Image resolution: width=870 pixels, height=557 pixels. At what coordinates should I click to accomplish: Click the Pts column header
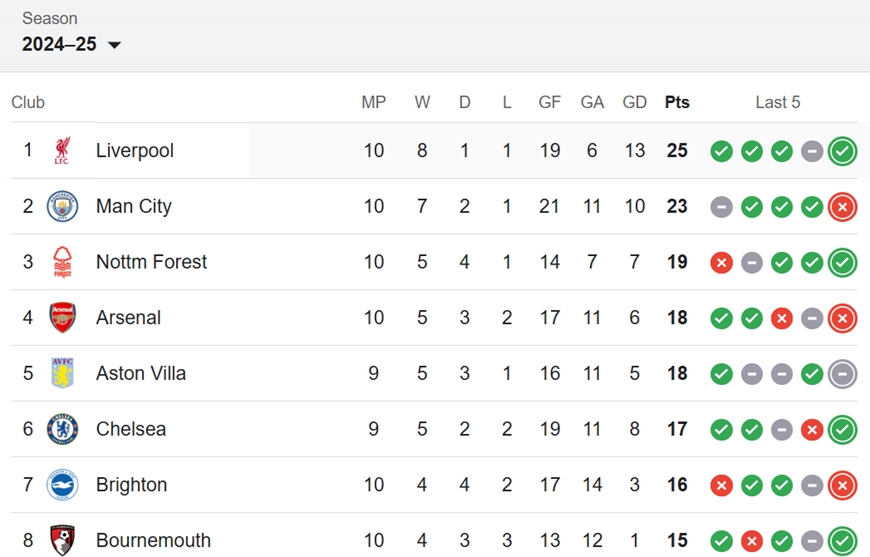[x=677, y=102]
